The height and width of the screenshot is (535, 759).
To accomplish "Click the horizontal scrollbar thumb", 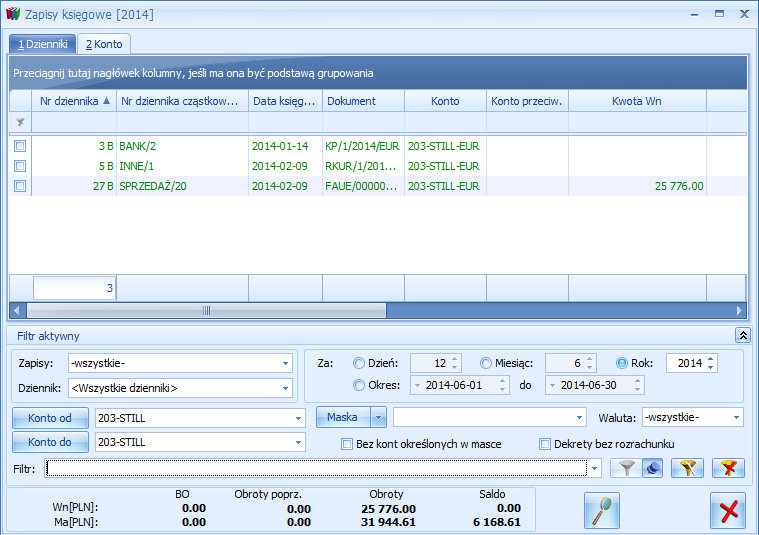I will 207,310.
